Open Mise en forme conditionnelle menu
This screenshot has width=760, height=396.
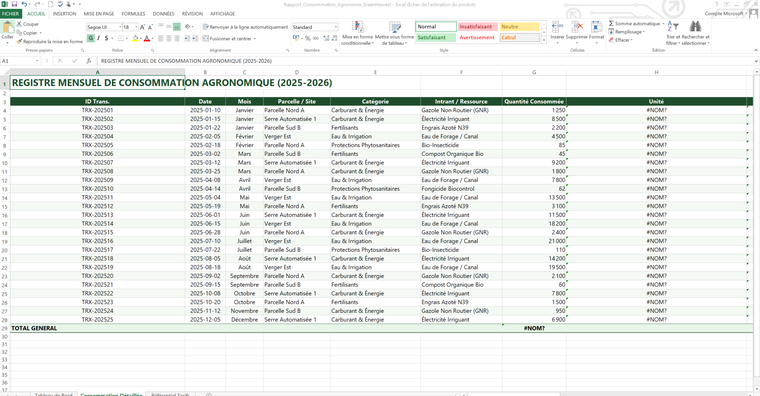pyautogui.click(x=358, y=33)
